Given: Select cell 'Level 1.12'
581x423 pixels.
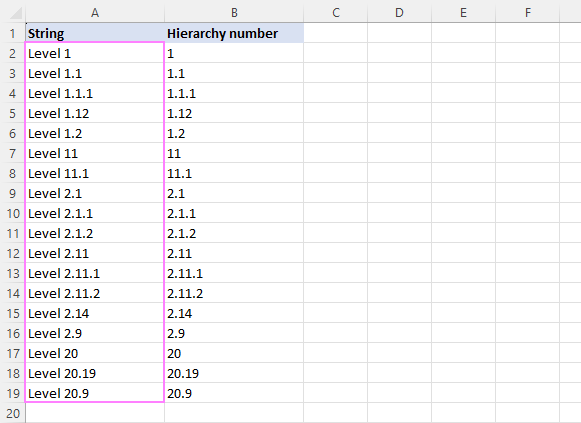Looking at the screenshot, I should (95, 113).
